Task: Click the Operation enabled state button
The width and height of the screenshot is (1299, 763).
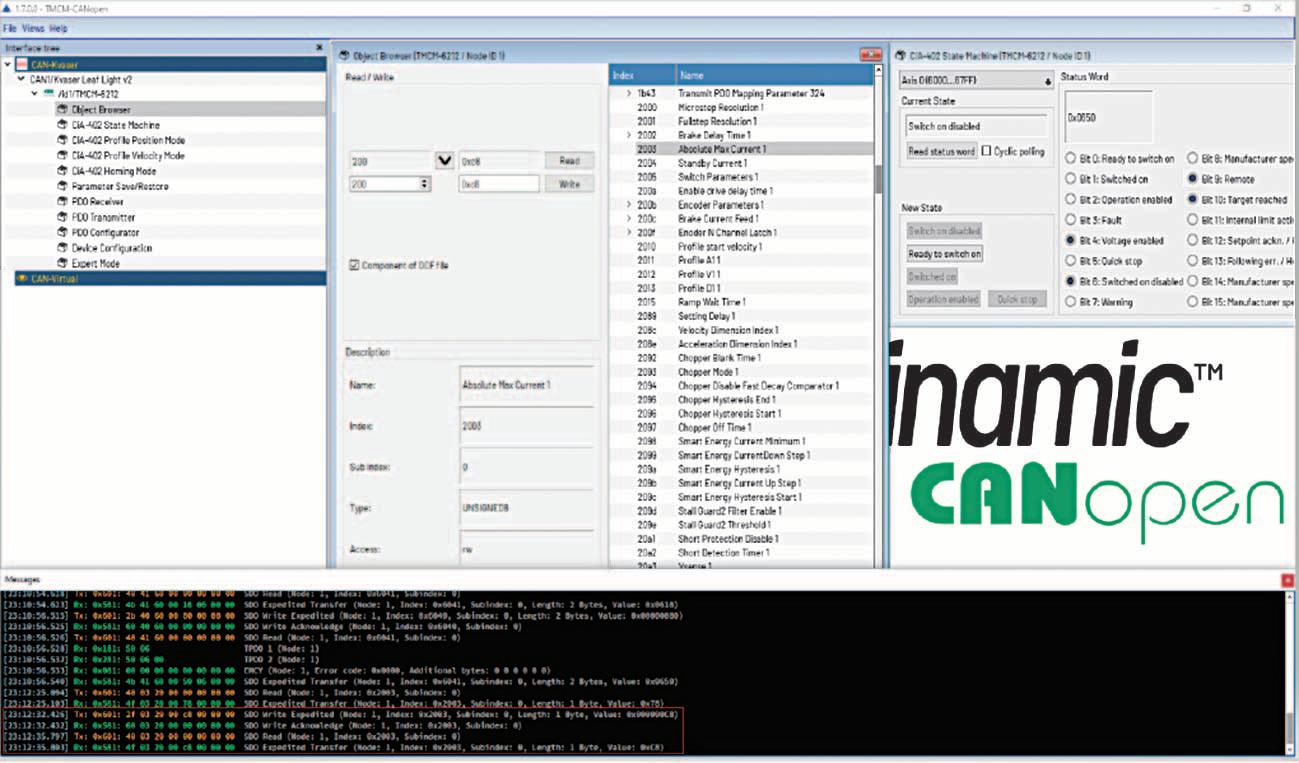Action: click(944, 299)
